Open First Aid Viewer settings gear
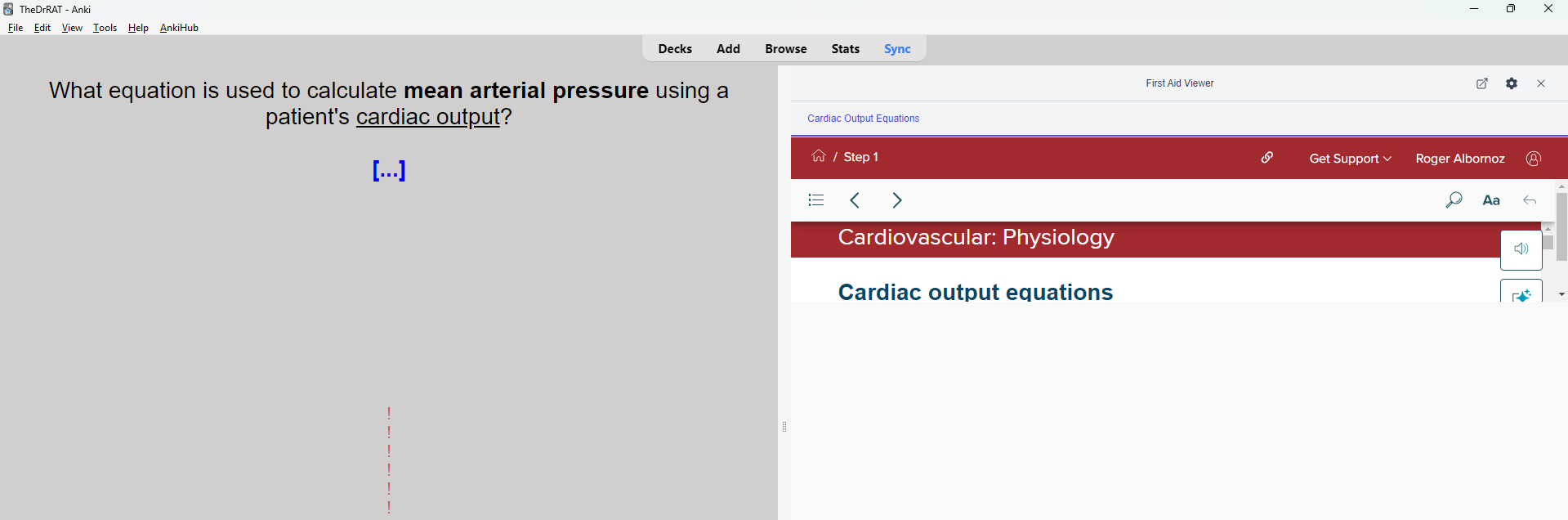This screenshot has height=520, width=1568. pyautogui.click(x=1512, y=83)
